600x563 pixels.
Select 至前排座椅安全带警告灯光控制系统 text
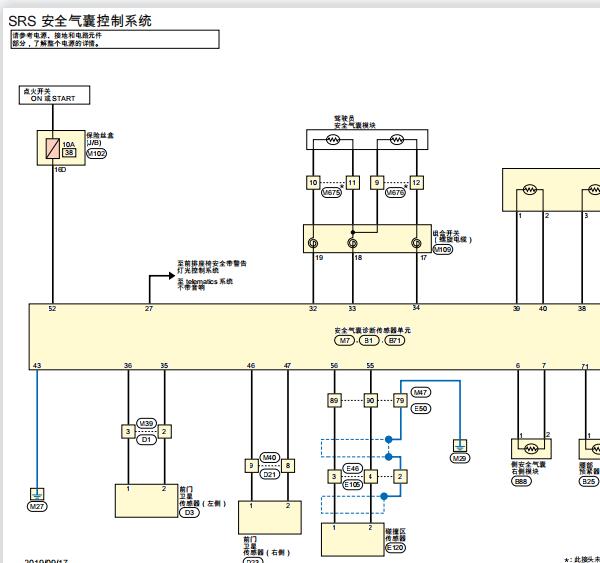click(x=212, y=267)
